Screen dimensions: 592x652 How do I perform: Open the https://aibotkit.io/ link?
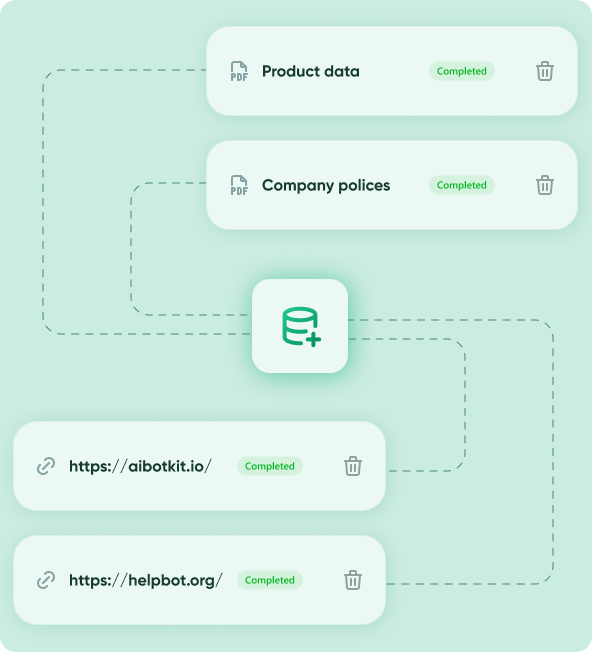[141, 466]
